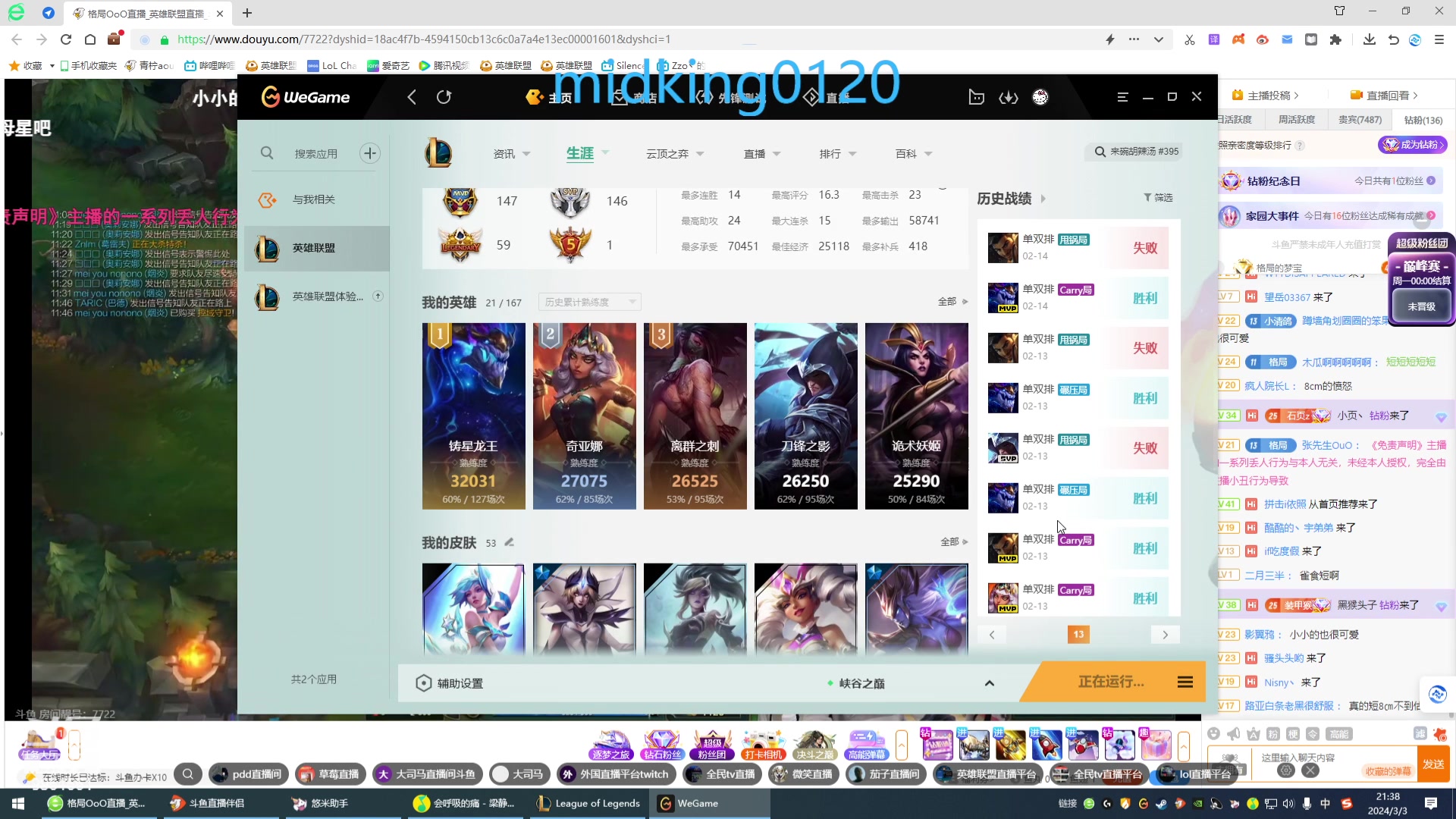The image size is (1456, 819).
Task: Open the 历史累计熟练度 combo box
Action: 590,302
